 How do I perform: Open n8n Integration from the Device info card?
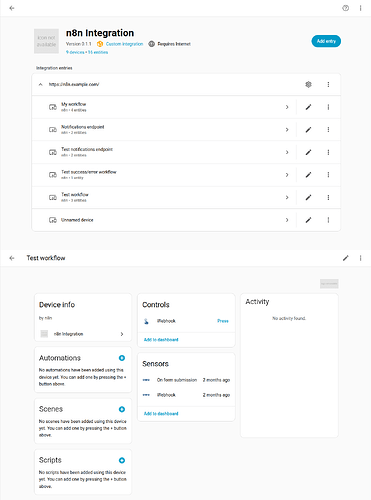click(83, 334)
